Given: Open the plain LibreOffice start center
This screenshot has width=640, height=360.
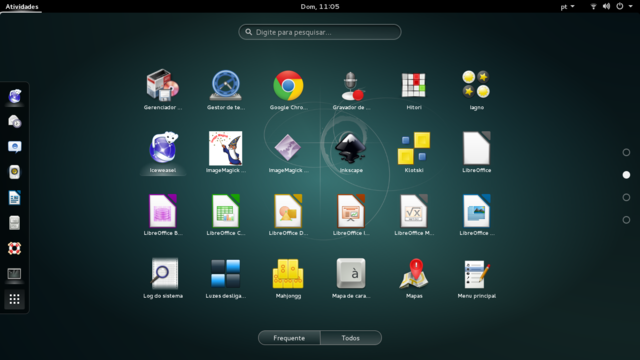Looking at the screenshot, I should pyautogui.click(x=476, y=148).
